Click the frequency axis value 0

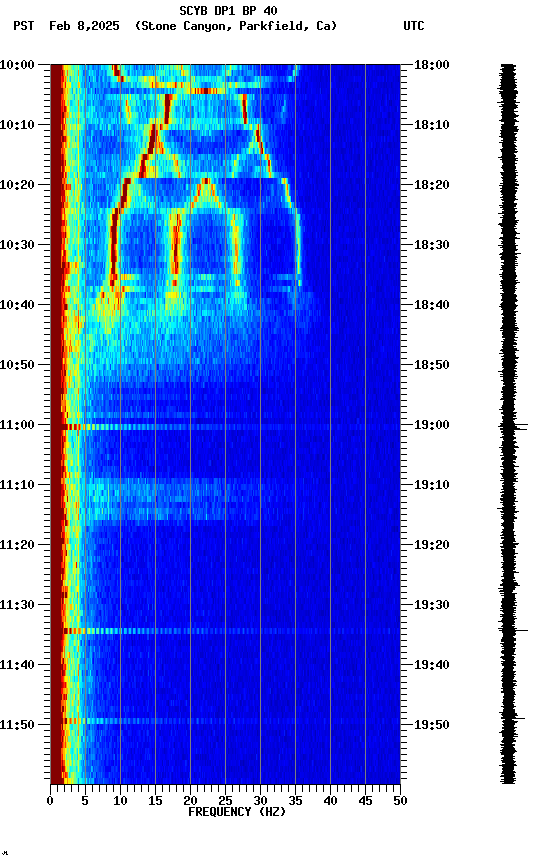click(x=50, y=801)
